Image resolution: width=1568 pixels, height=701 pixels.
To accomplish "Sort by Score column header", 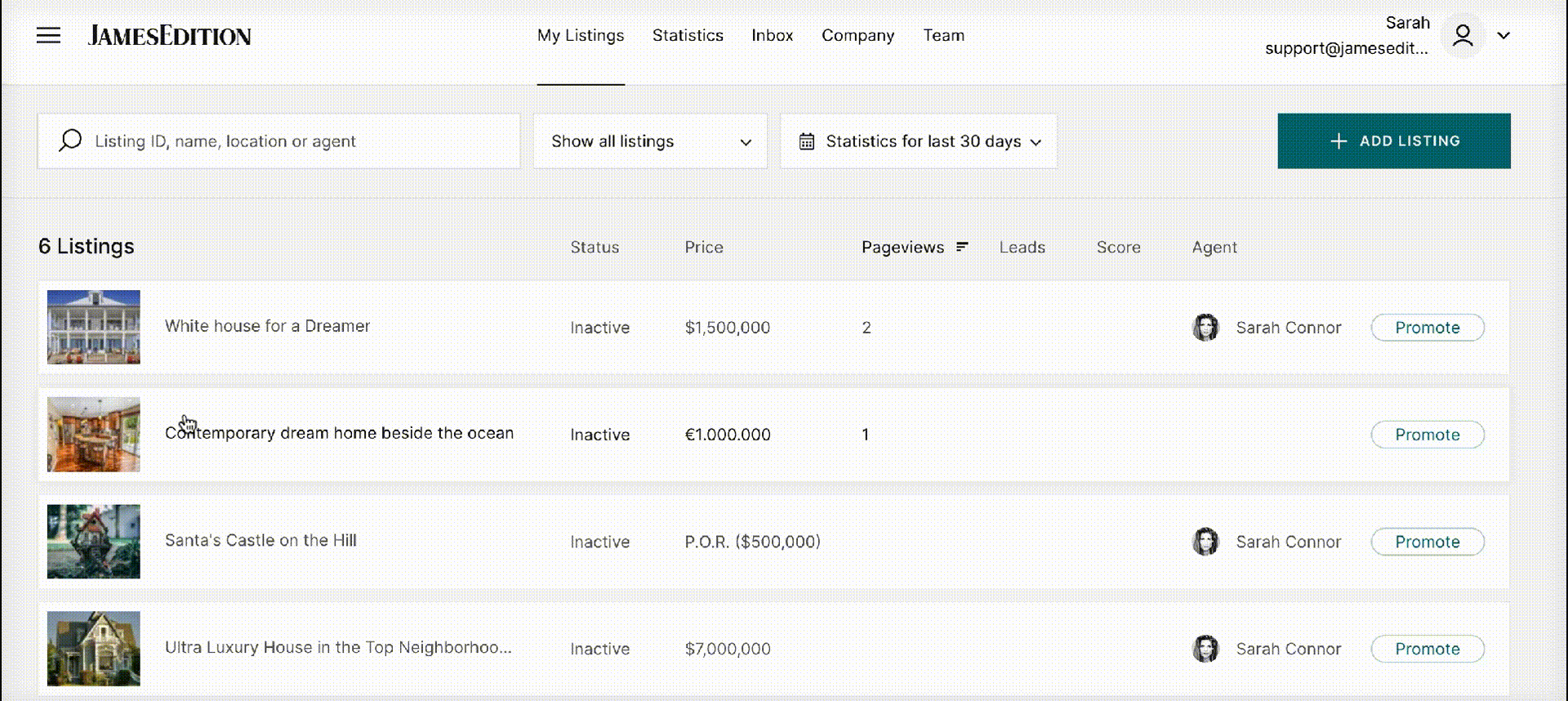I will point(1119,247).
